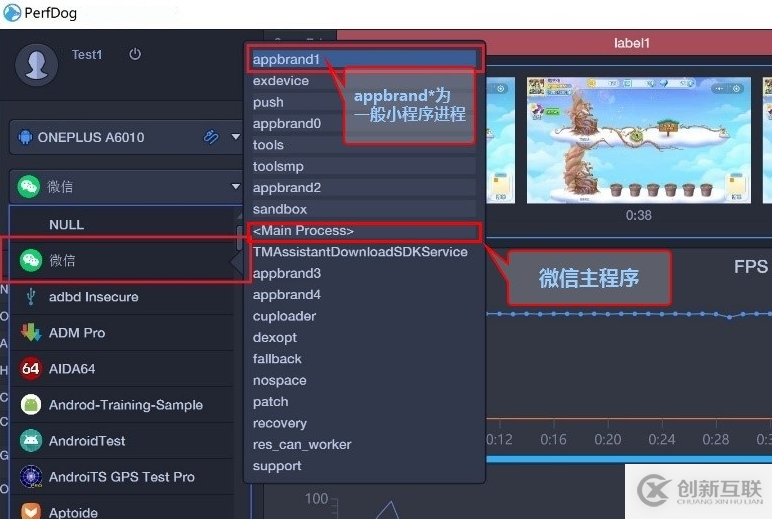Viewport: 772px width, 519px height.
Task: Click the Androd-Training-Sample app icon
Action: (31, 405)
